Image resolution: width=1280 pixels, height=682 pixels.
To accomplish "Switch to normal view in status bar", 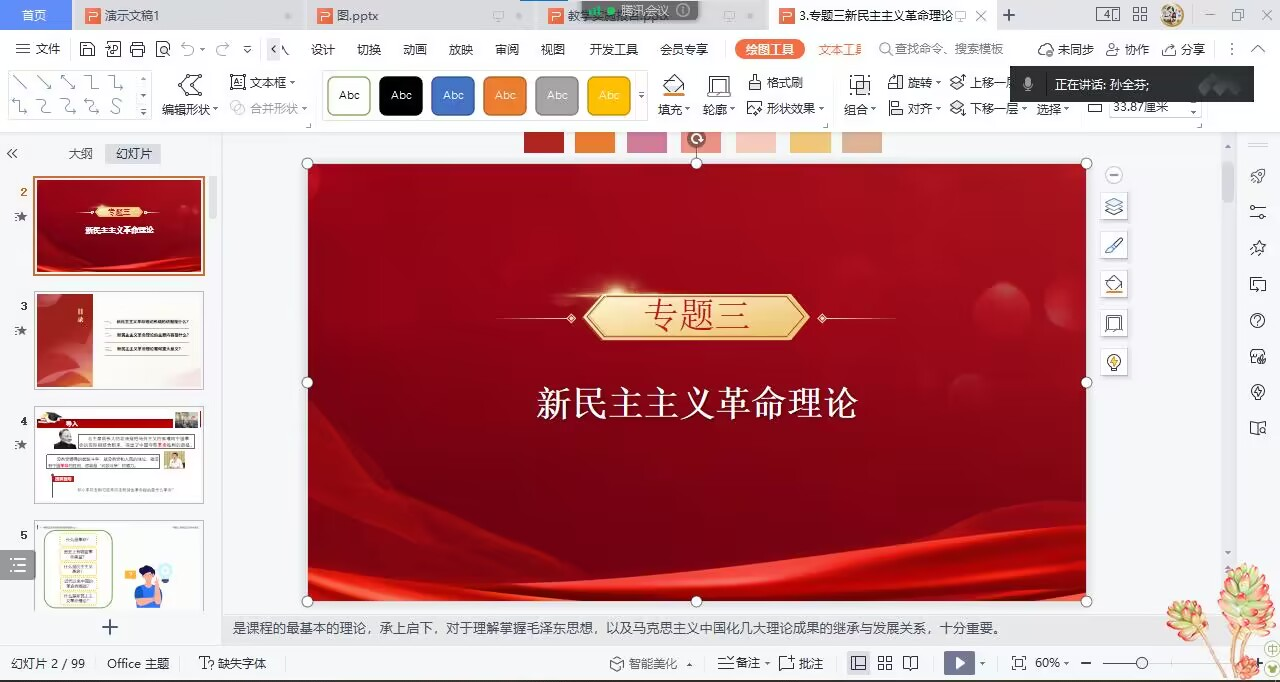I will pos(858,663).
